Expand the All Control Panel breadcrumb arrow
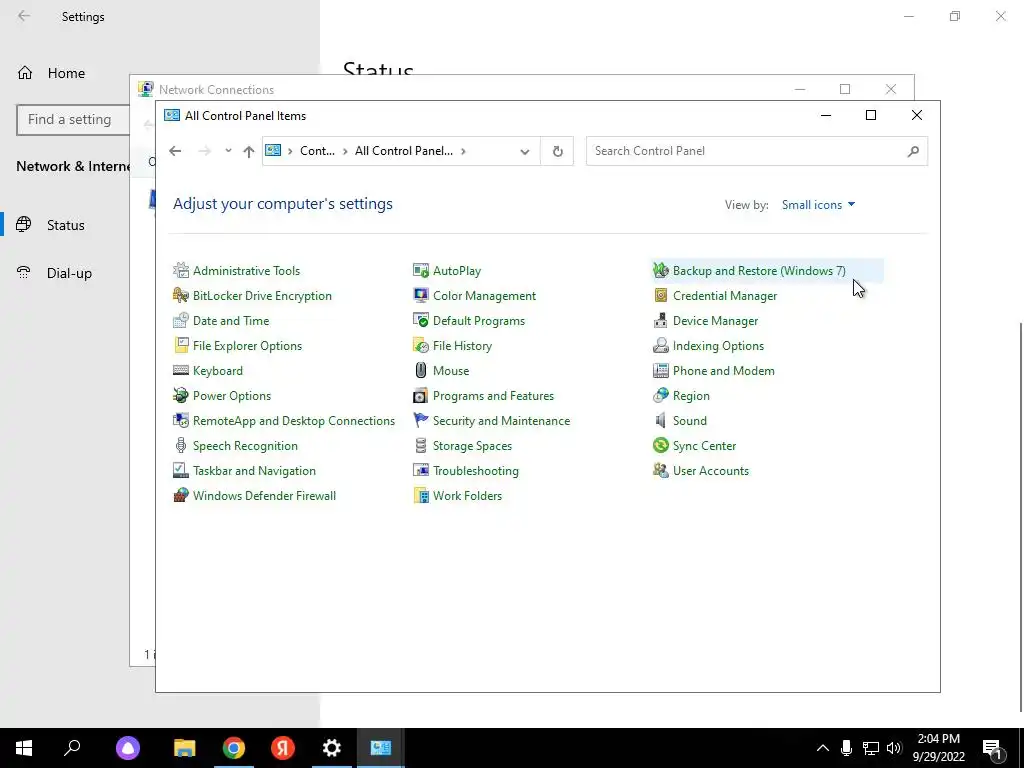Viewport: 1024px width, 768px height. (463, 151)
